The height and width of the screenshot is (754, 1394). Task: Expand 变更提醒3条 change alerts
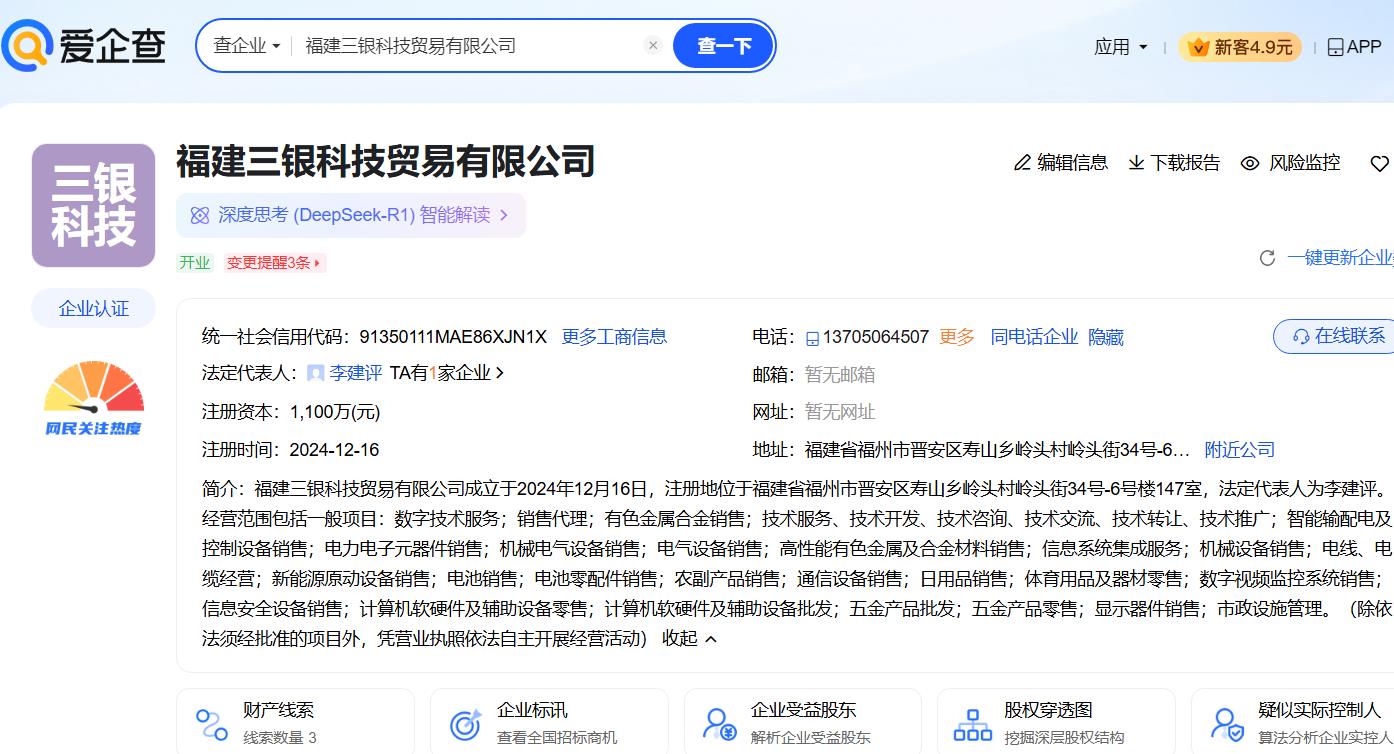pos(275,263)
